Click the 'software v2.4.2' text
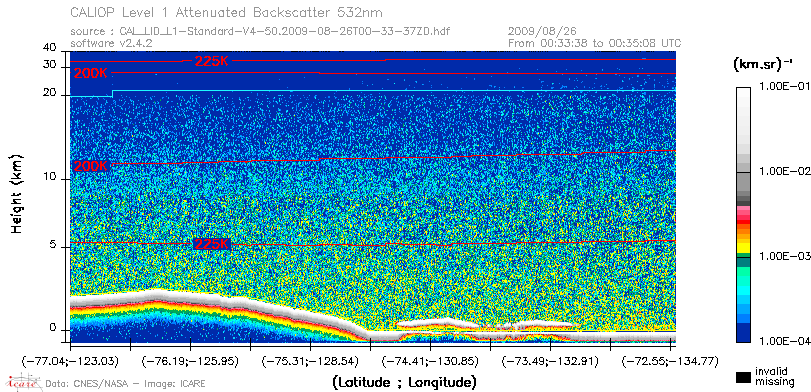 [x=111, y=43]
